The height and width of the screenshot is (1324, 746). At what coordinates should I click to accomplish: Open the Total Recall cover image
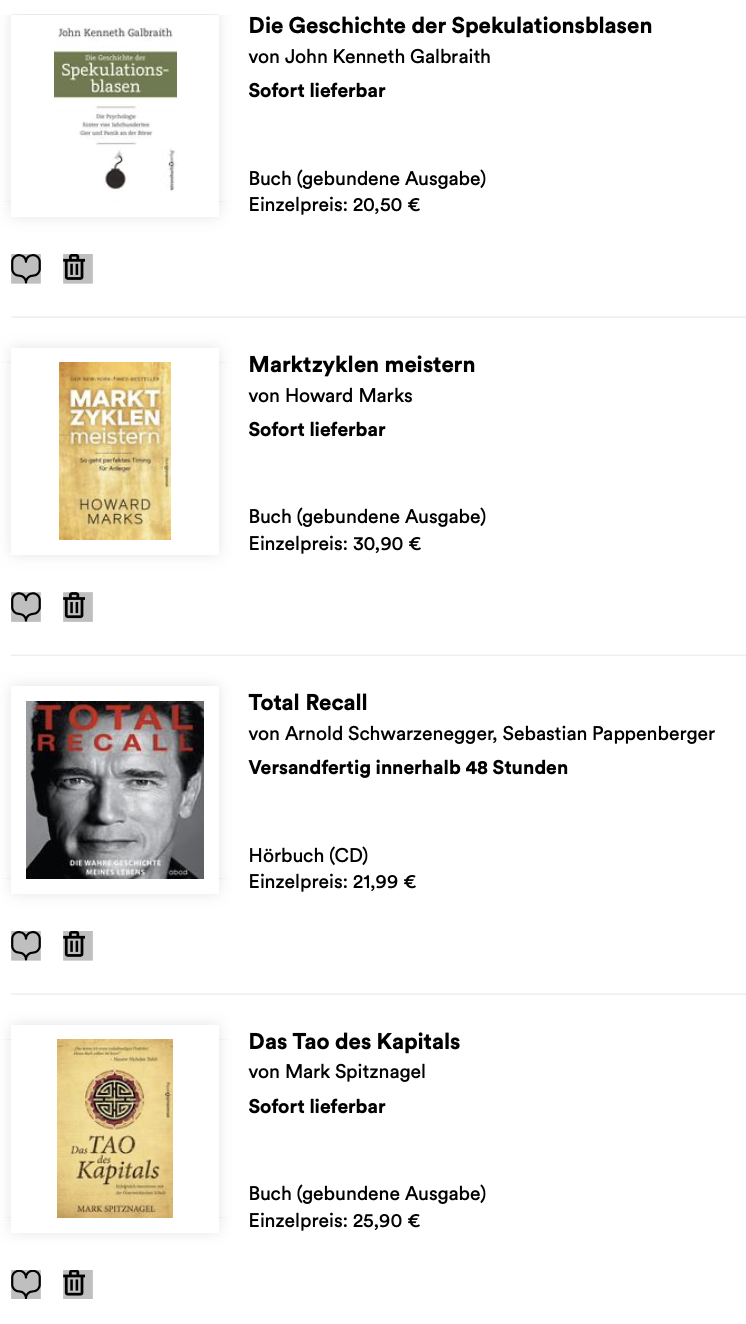coord(115,790)
